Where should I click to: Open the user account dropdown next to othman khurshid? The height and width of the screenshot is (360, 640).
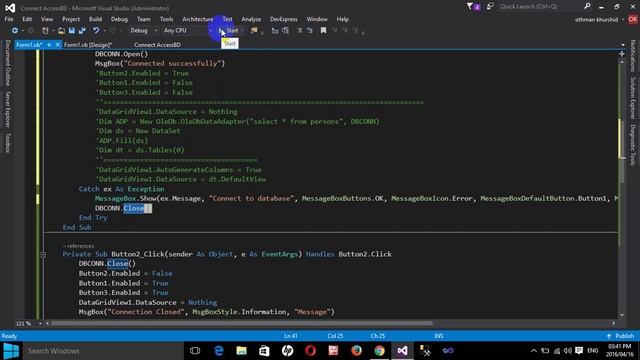pyautogui.click(x=623, y=20)
